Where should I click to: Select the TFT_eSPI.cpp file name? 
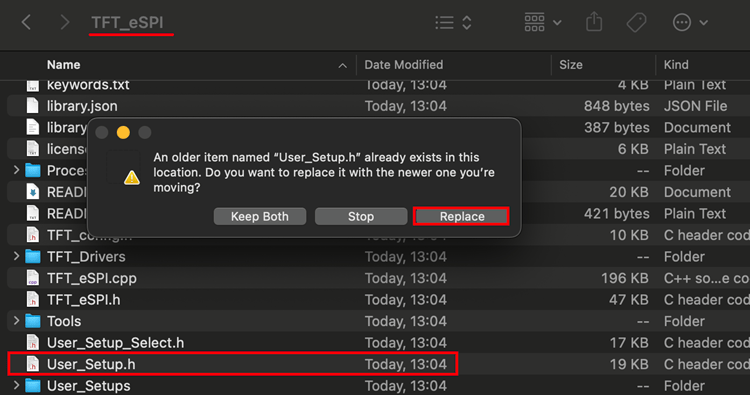coord(91,278)
